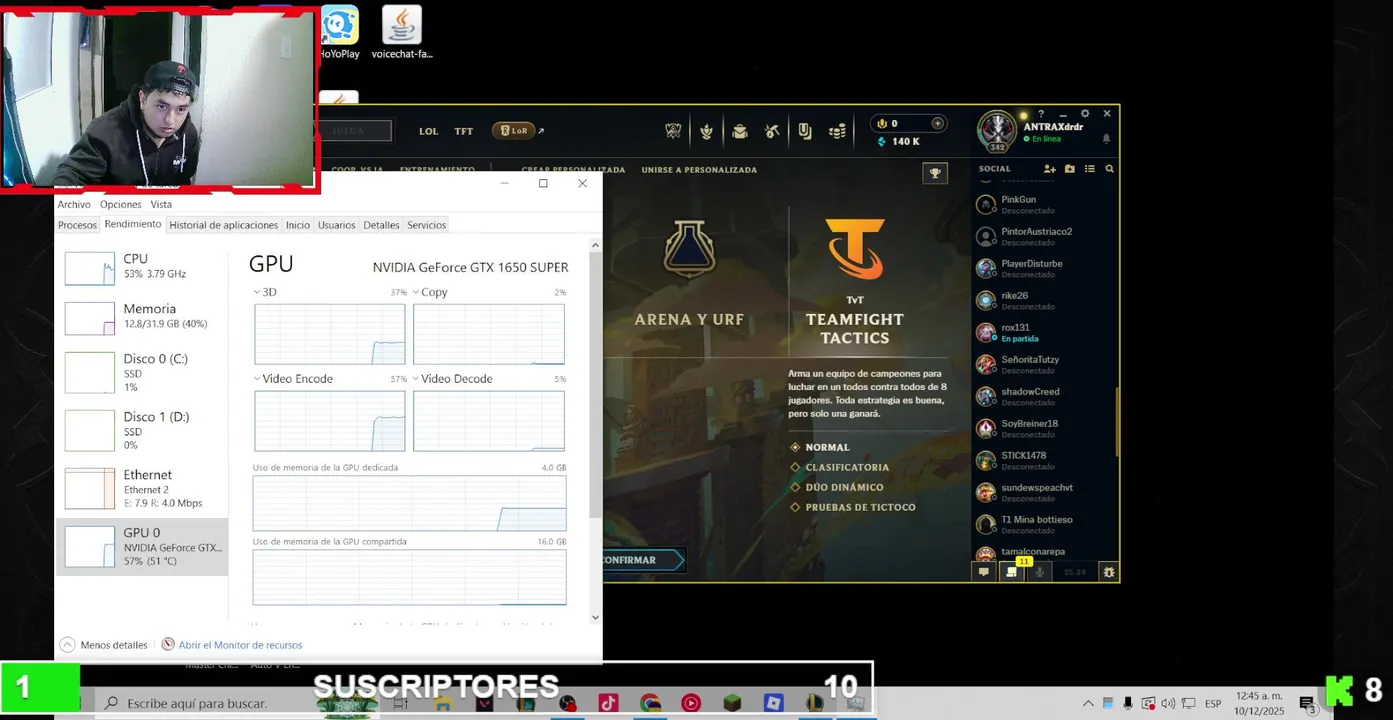
Task: Collapse Task Manager with Menos detalles
Action: pyautogui.click(x=104, y=645)
